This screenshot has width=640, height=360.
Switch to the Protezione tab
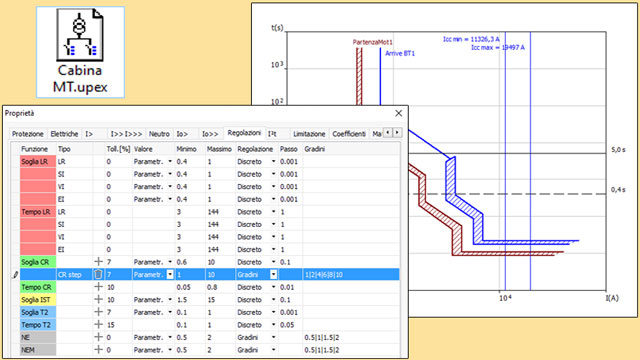[x=27, y=134]
